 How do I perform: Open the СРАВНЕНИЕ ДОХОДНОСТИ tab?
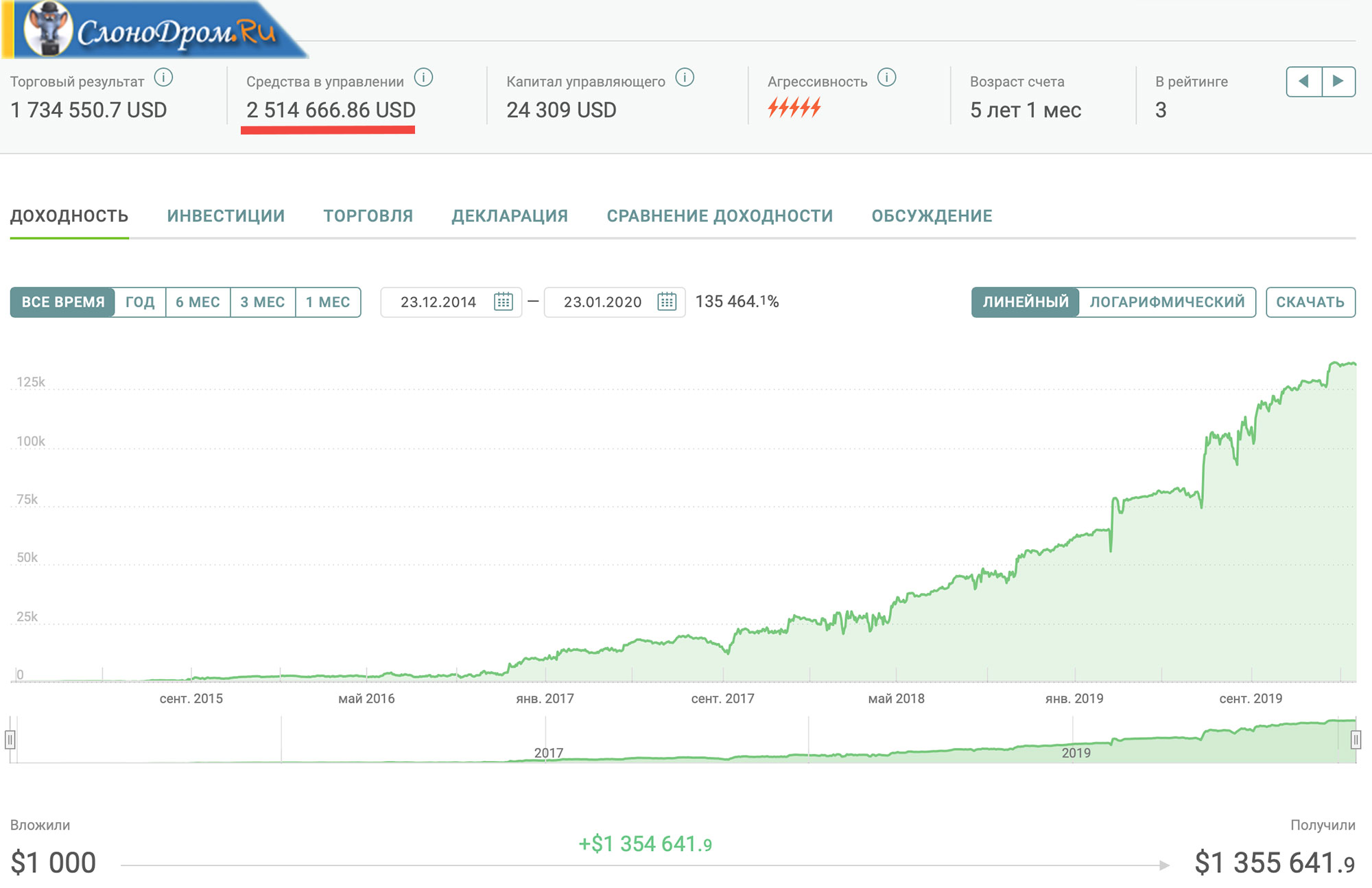coord(720,216)
